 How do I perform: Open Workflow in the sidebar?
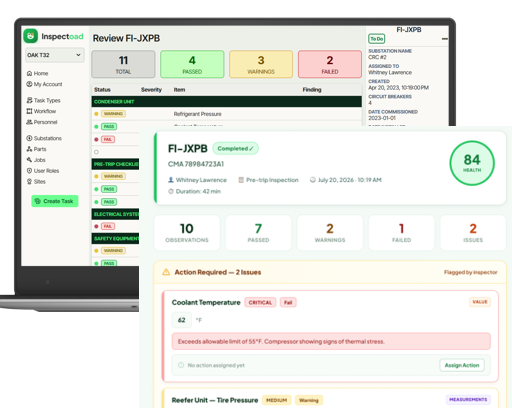click(x=41, y=111)
